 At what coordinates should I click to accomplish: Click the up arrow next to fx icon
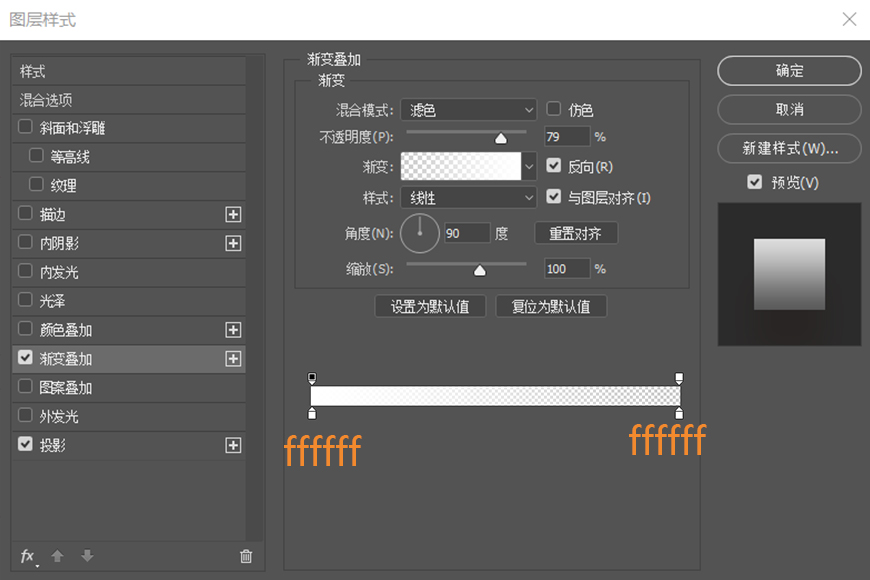(x=58, y=557)
